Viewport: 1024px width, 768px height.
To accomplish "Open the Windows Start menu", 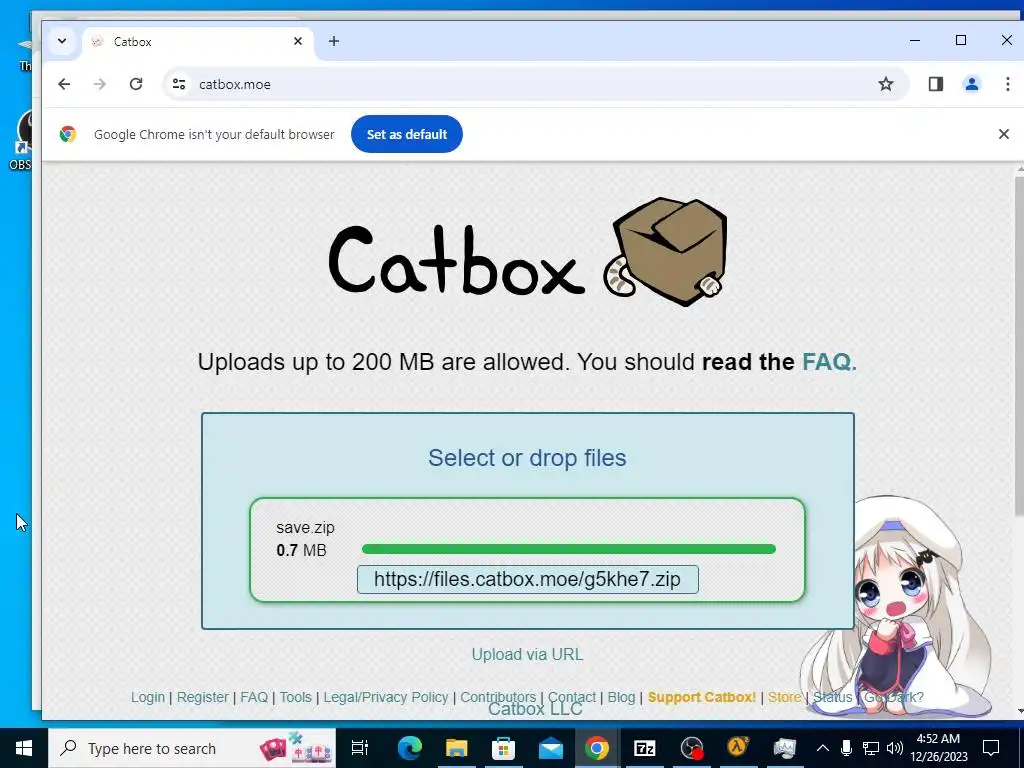I will pyautogui.click(x=24, y=748).
